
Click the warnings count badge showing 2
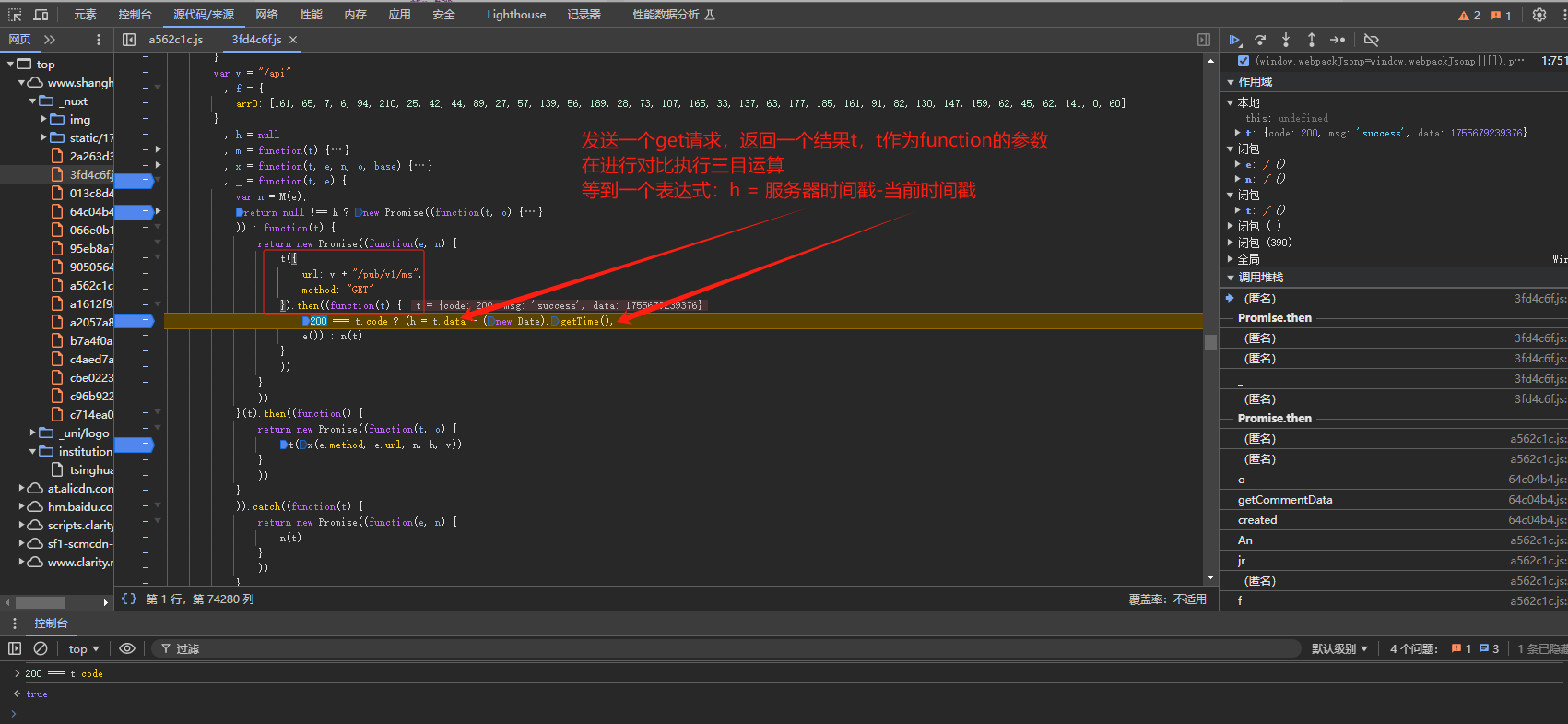pyautogui.click(x=1469, y=16)
